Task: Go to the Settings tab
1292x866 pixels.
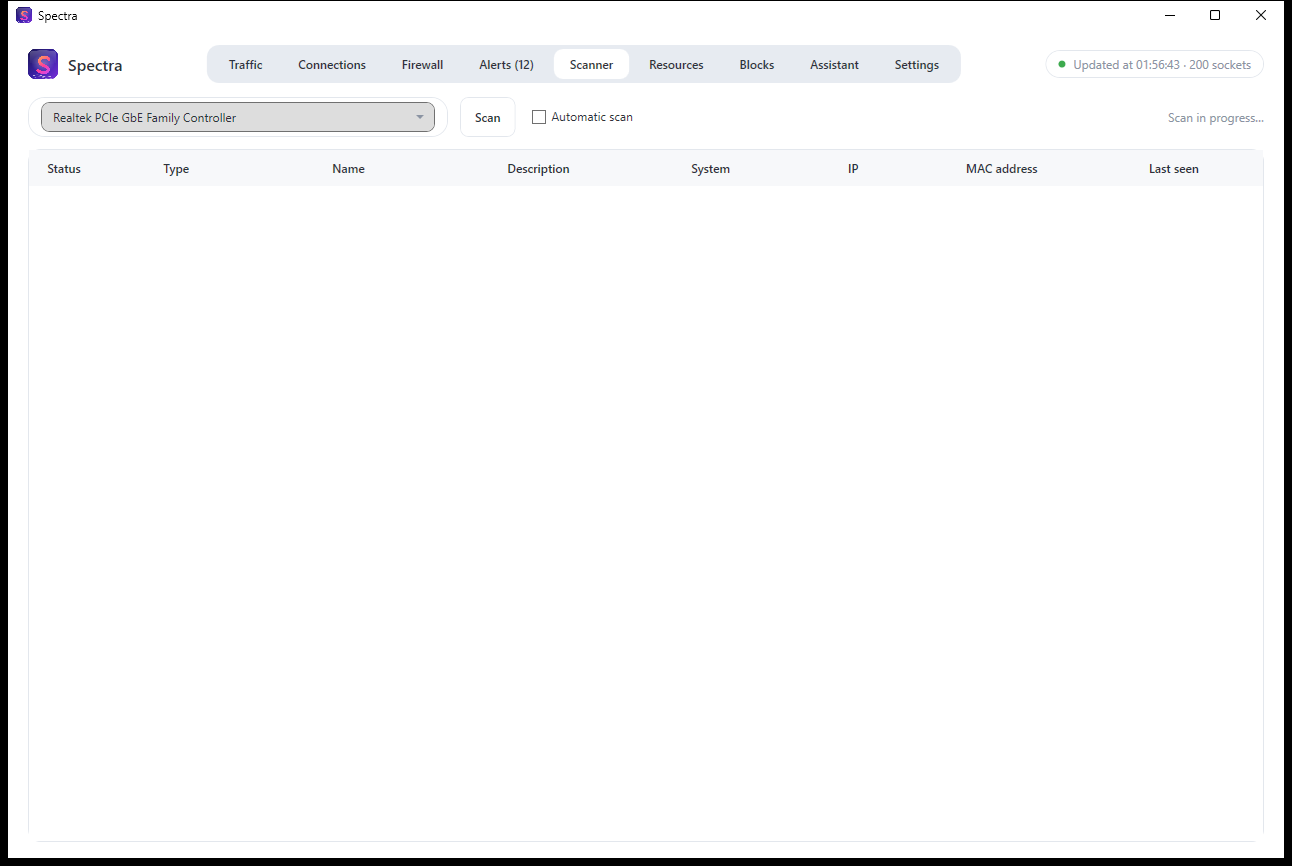Action: tap(917, 65)
